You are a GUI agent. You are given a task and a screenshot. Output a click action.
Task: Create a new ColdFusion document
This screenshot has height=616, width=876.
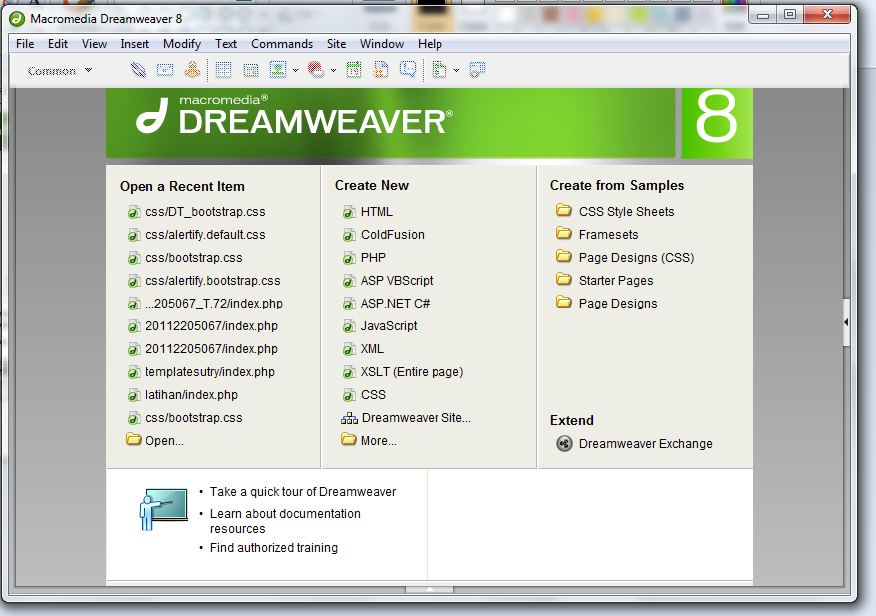393,235
